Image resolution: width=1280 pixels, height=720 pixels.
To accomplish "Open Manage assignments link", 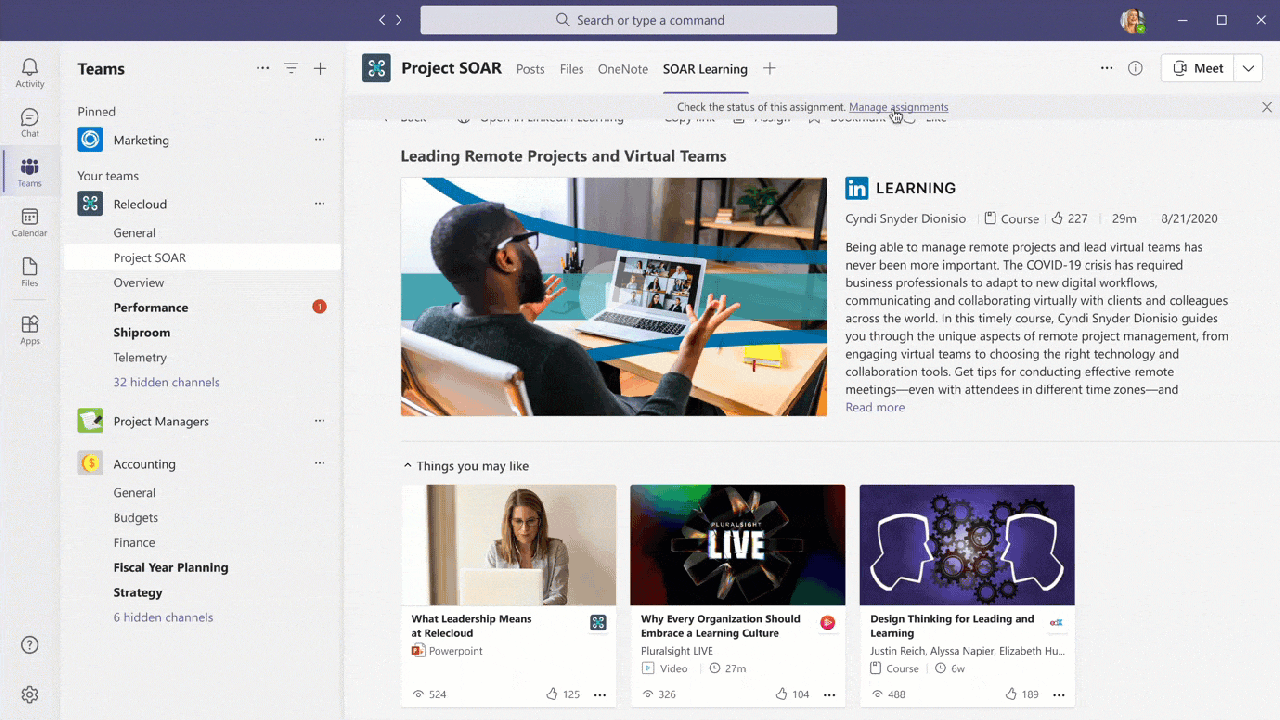I will click(898, 107).
